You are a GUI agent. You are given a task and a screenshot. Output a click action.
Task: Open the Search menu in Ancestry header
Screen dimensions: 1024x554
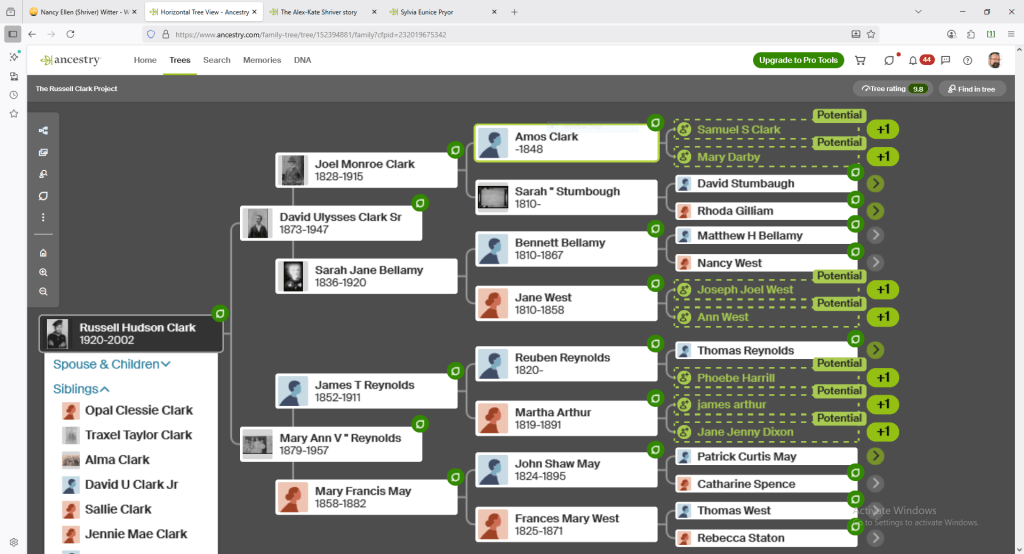217,60
